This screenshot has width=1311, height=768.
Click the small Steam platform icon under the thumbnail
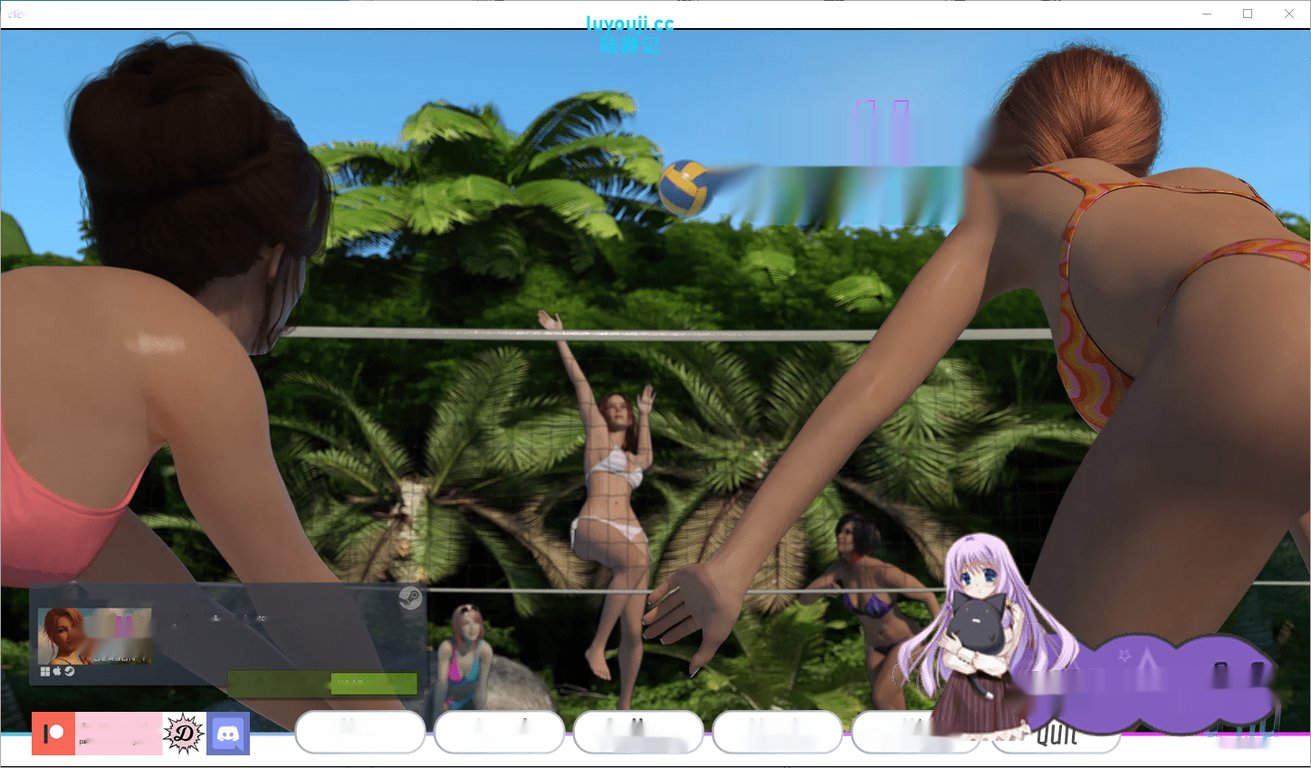tap(69, 671)
